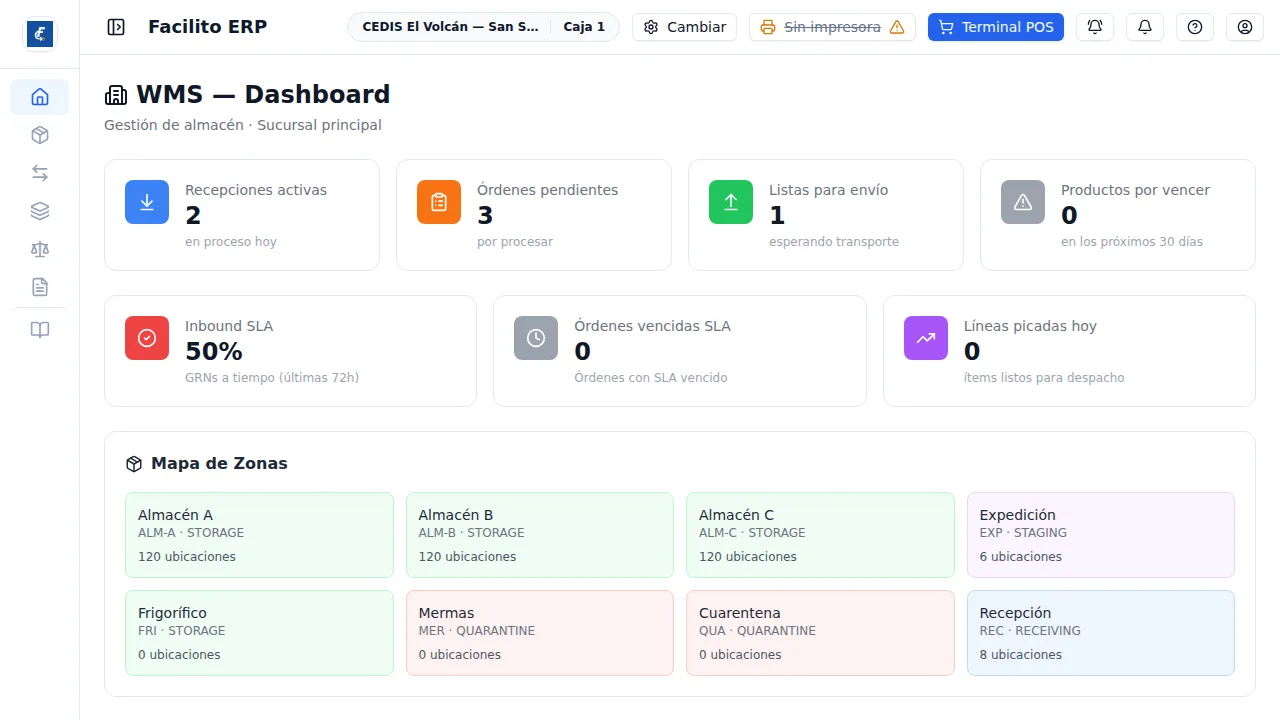Click the Facilito ERP logo

tap(40, 34)
